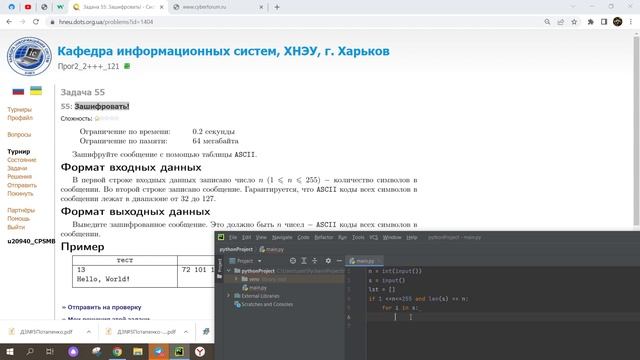Open the Состояние sidebar link

click(22, 160)
